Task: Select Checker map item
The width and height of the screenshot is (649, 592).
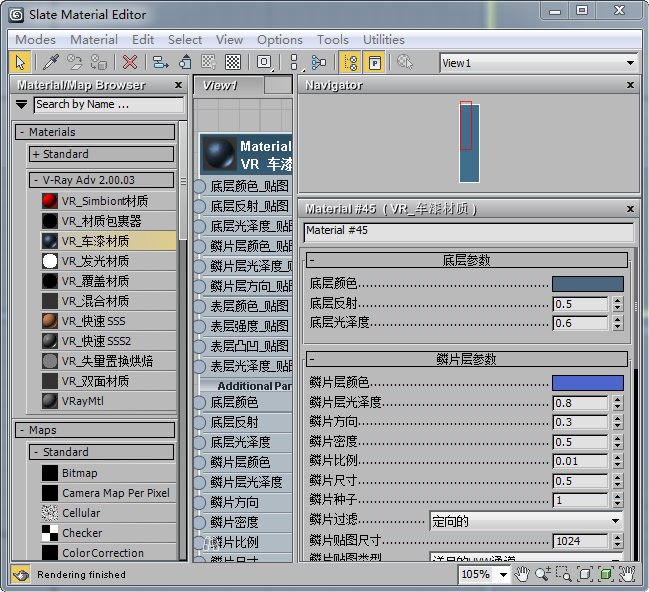Action: click(108, 533)
